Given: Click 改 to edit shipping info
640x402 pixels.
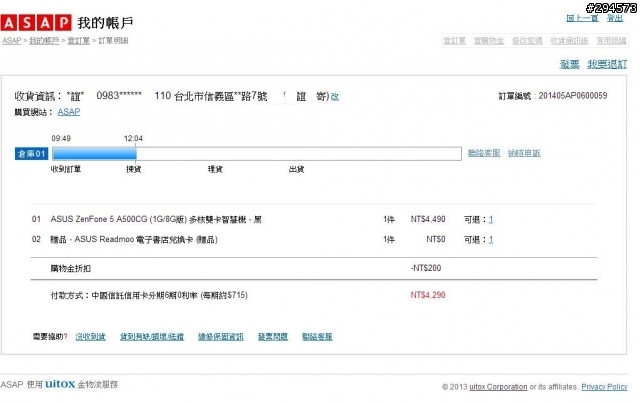Looking at the screenshot, I should (x=335, y=97).
